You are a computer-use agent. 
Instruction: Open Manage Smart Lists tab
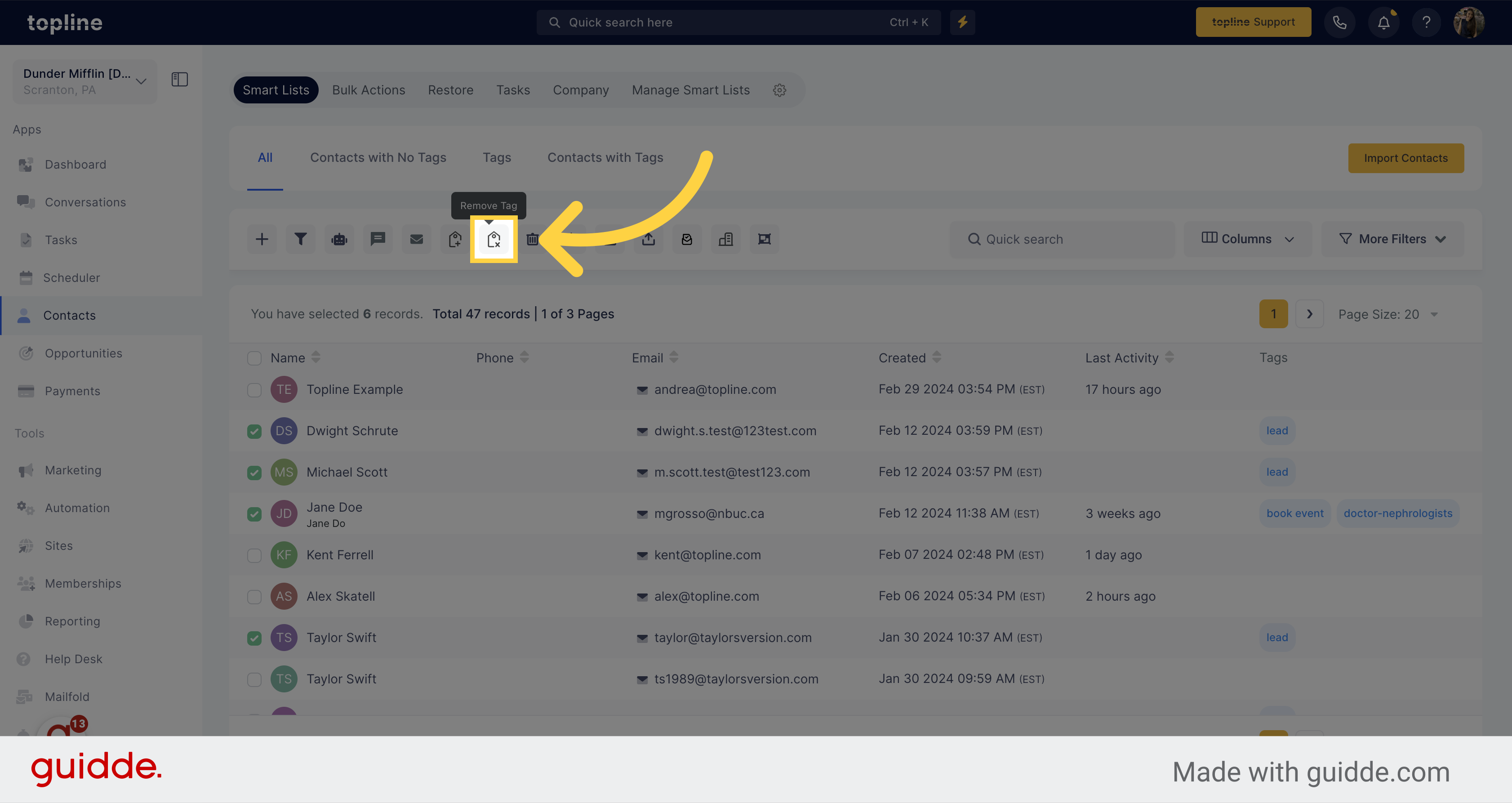[x=691, y=90]
